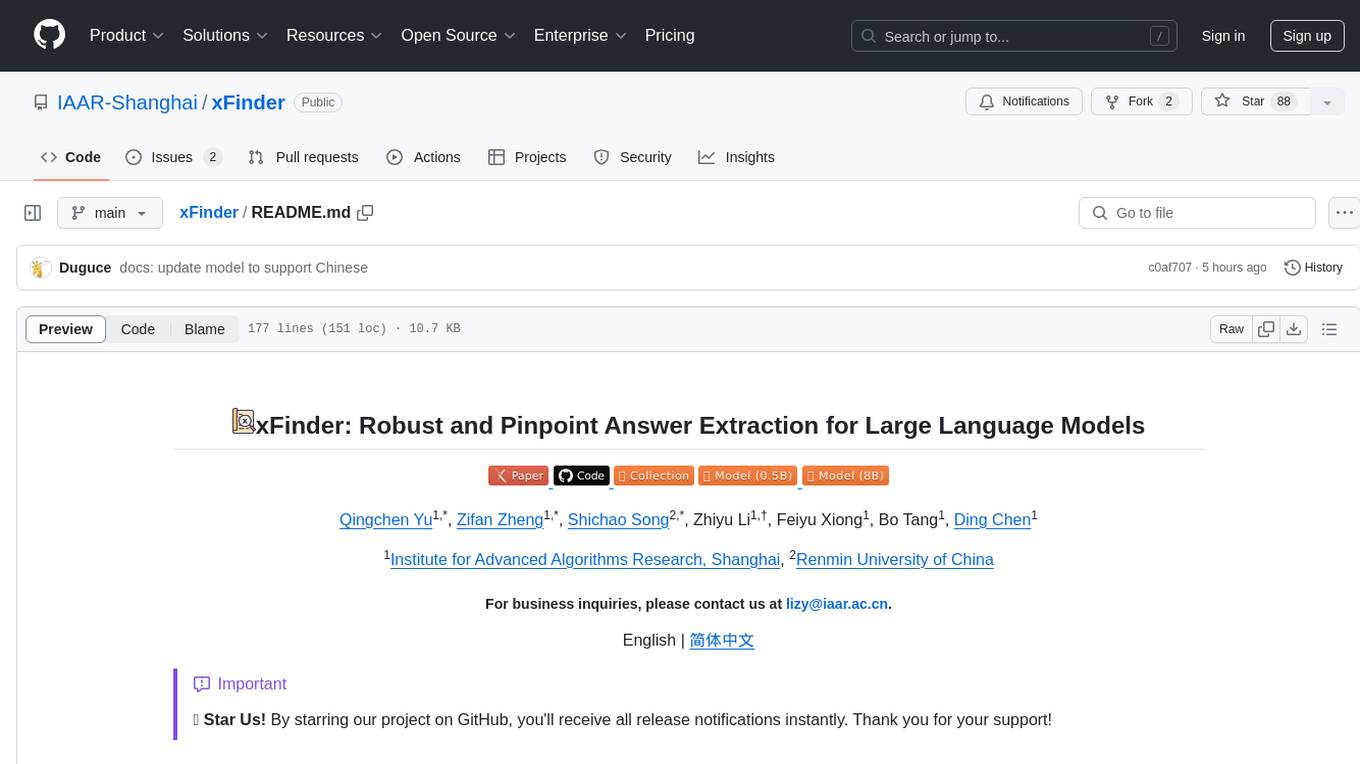Fork the repository
Screen dimensions: 1360x764
tap(1140, 101)
